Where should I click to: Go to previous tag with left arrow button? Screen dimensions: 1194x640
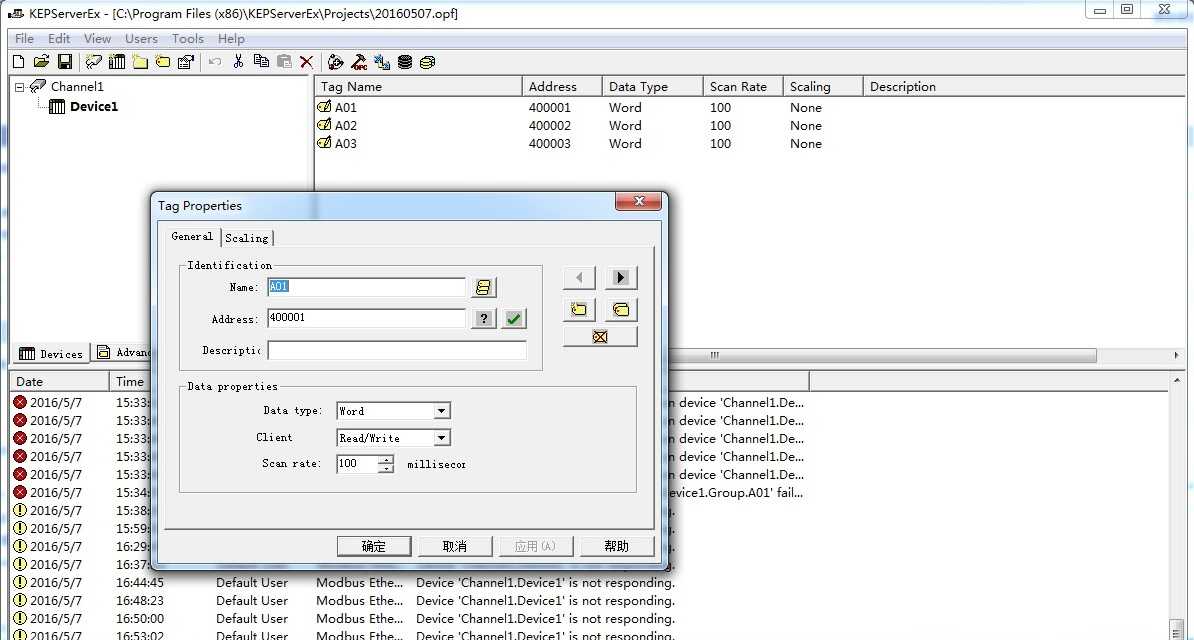point(579,277)
